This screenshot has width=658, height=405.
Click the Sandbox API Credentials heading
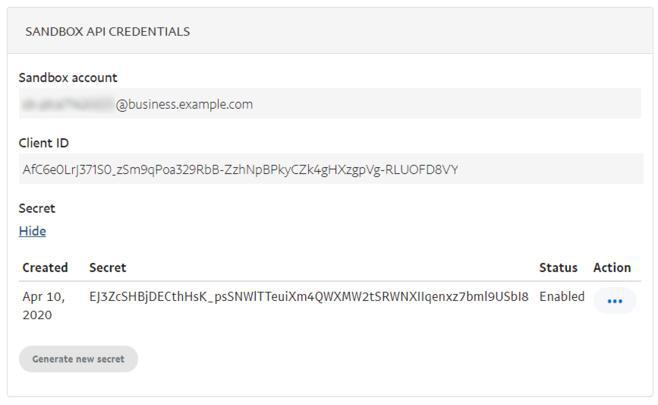pyautogui.click(x=107, y=32)
